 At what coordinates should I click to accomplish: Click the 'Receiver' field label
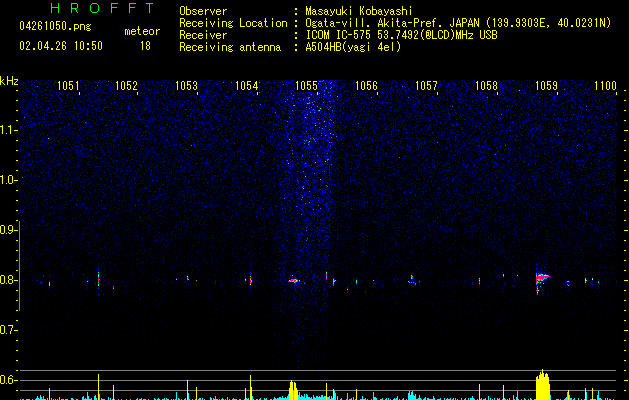203,35
